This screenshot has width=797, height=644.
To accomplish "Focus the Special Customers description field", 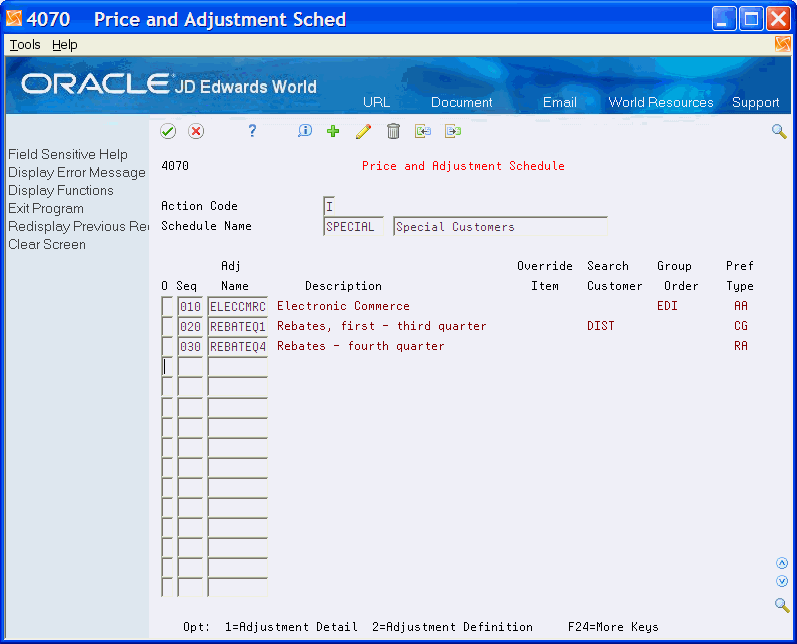I will coord(500,226).
